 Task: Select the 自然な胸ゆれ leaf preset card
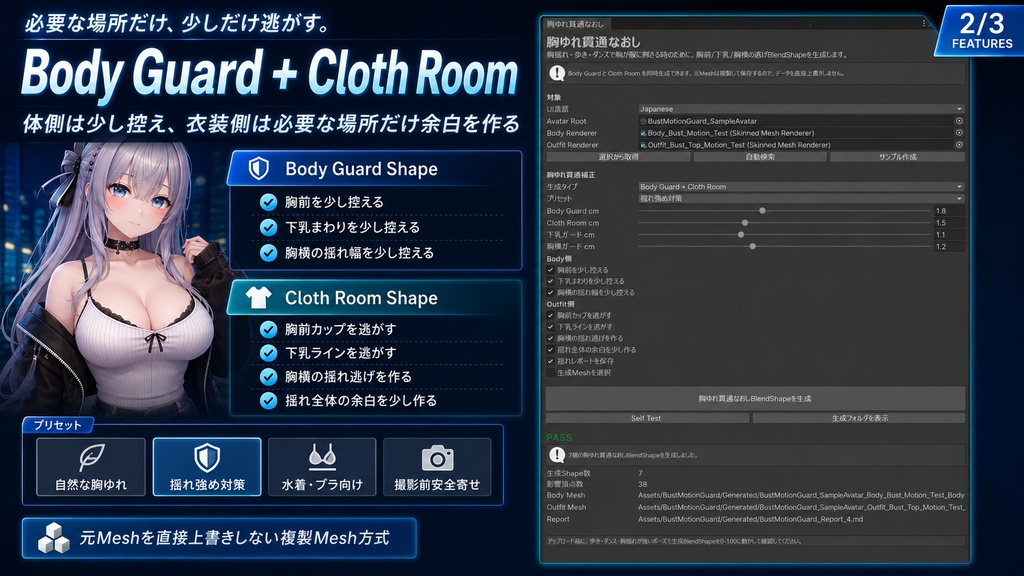click(x=91, y=467)
